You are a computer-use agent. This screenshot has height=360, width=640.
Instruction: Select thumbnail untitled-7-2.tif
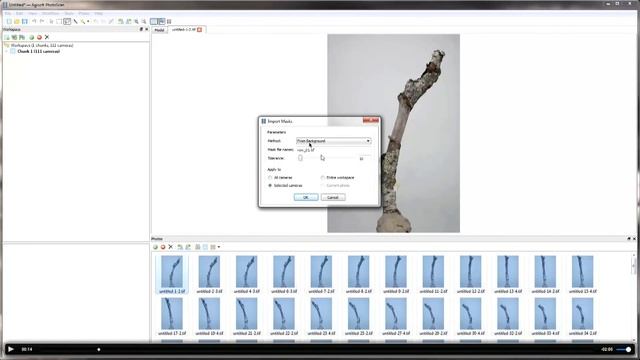click(321, 274)
